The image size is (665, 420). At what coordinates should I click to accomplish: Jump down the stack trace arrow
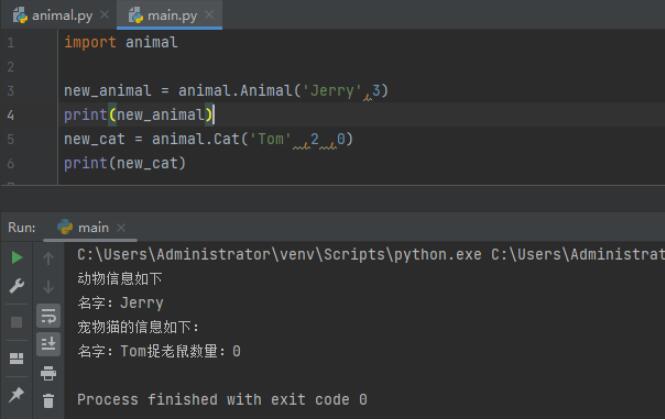[48, 287]
